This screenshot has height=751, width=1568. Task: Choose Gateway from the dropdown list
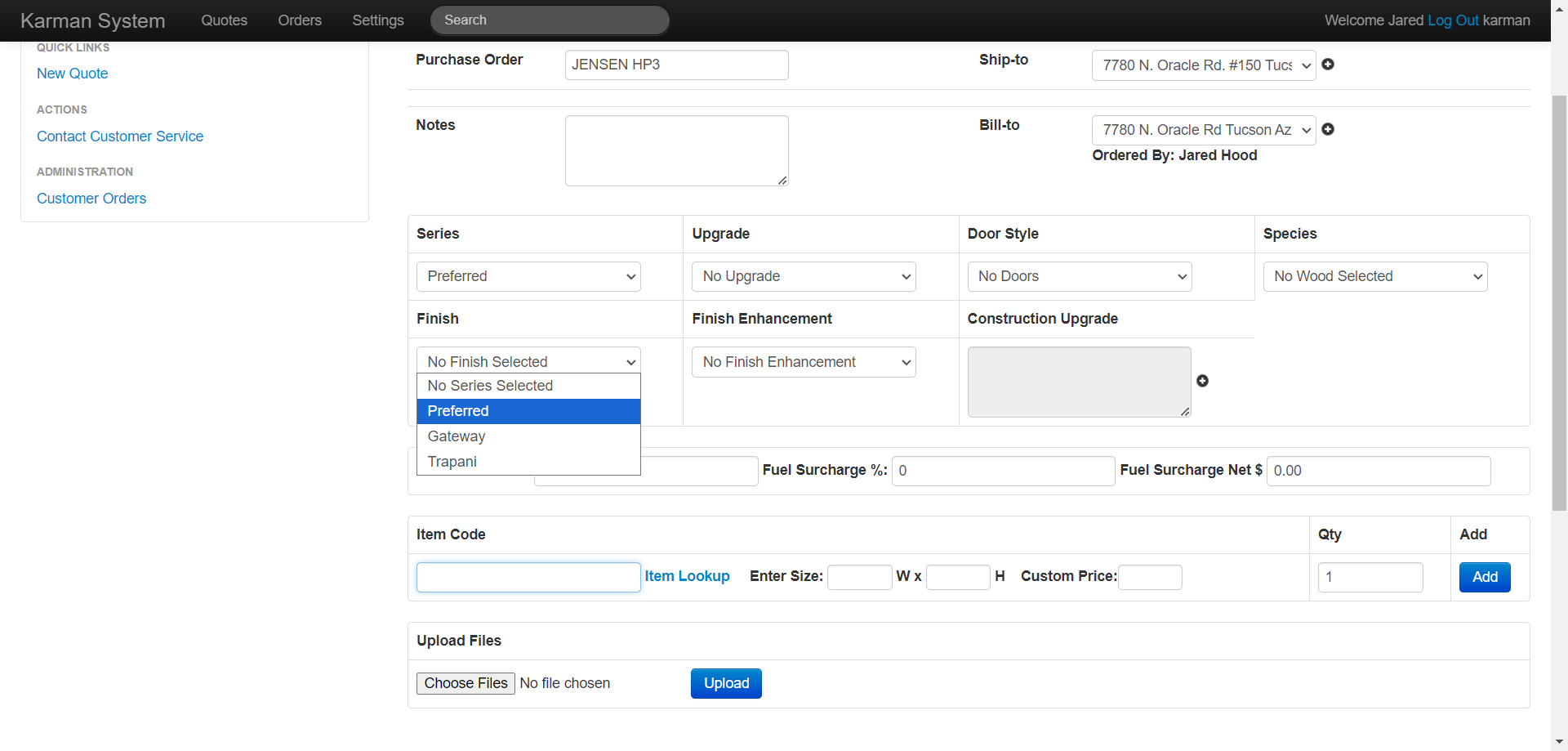pyautogui.click(x=528, y=436)
